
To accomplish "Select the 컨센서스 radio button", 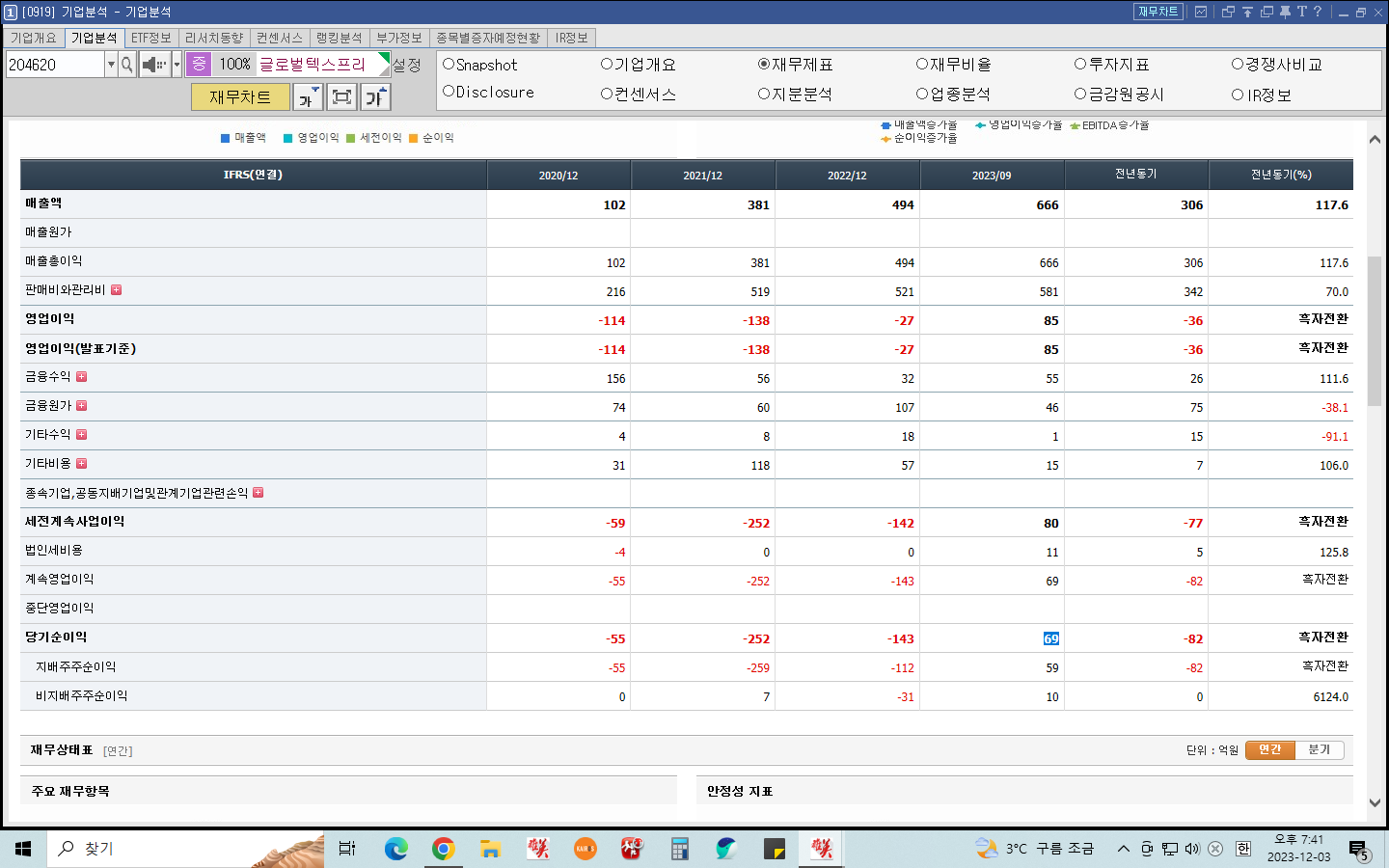I will tap(607, 94).
